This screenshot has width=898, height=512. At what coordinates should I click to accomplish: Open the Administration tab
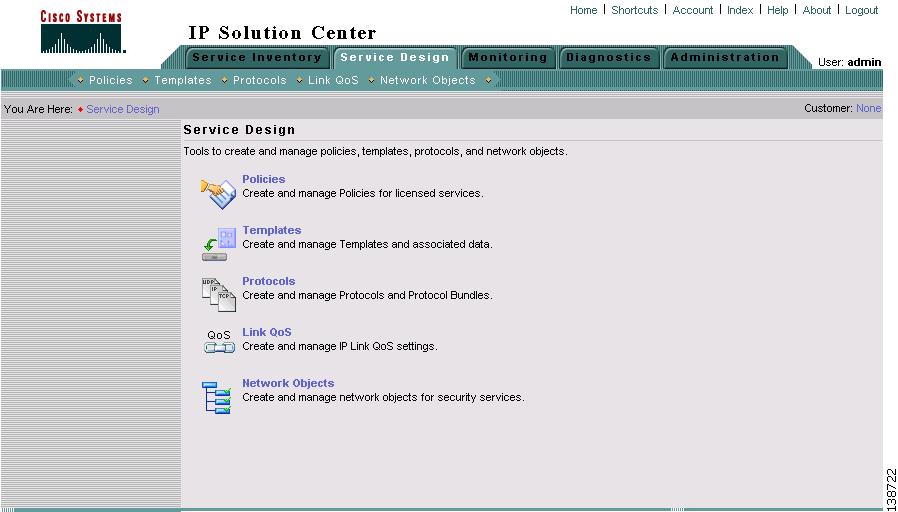click(x=725, y=57)
